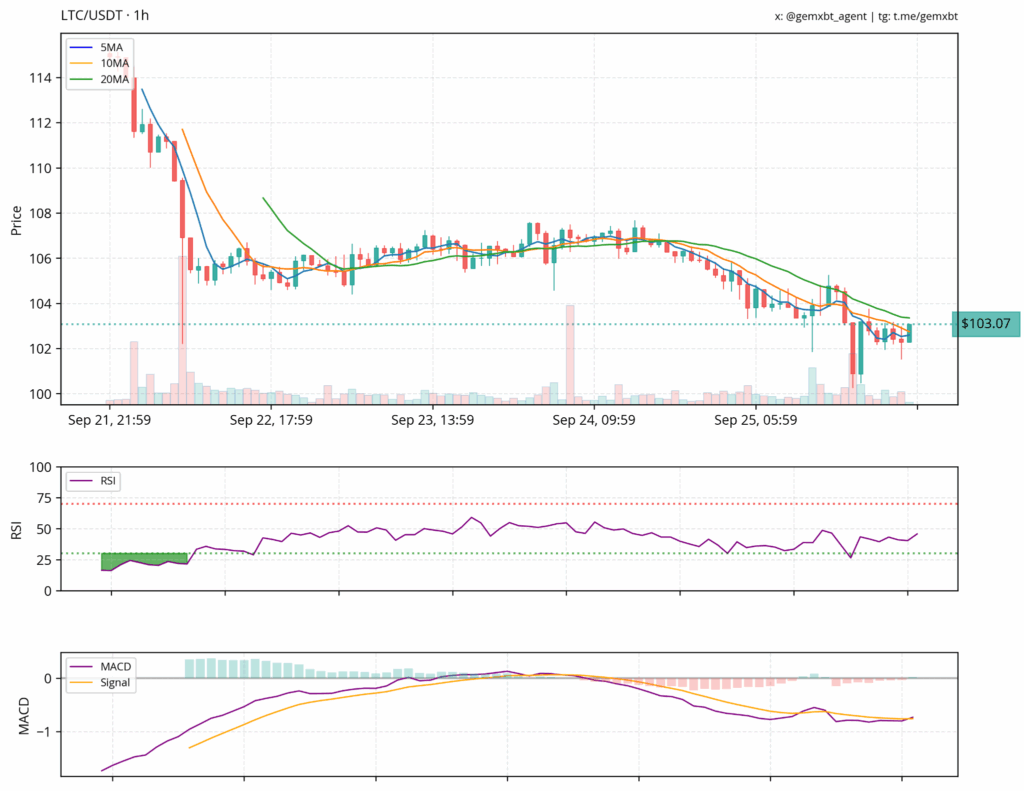The height and width of the screenshot is (791, 1024).
Task: Select the 50 tick on the RSI axis
Action: pyautogui.click(x=44, y=529)
